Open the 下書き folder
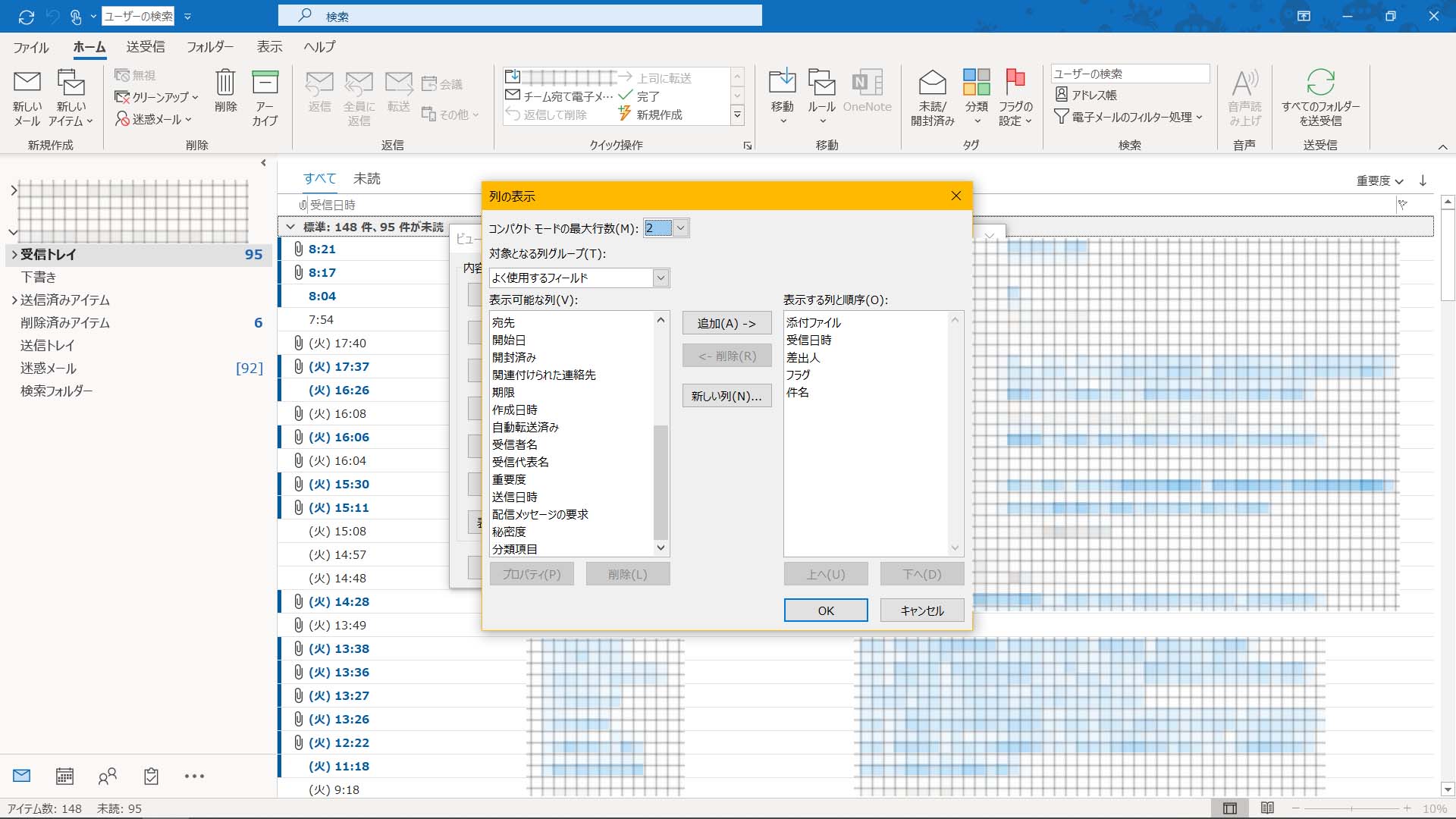Image resolution: width=1456 pixels, height=819 pixels. (x=38, y=278)
